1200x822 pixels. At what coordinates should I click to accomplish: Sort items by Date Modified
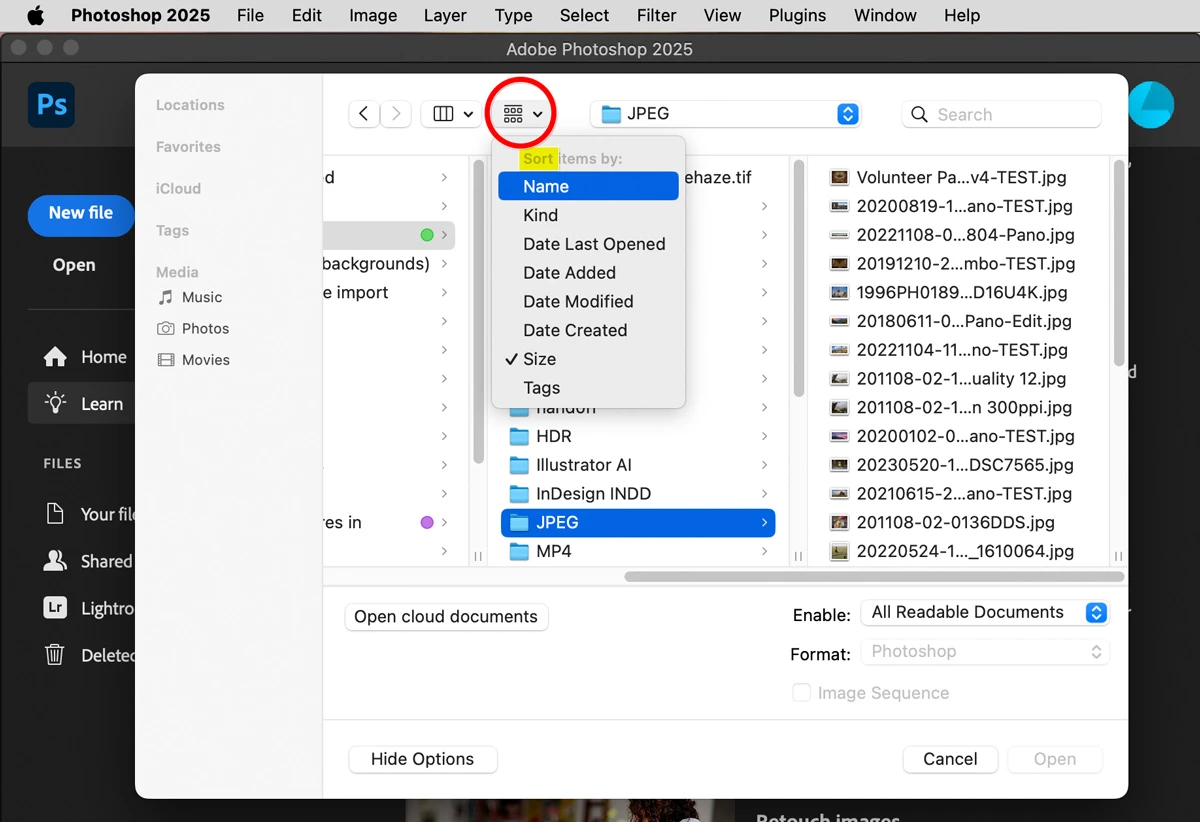588,301
